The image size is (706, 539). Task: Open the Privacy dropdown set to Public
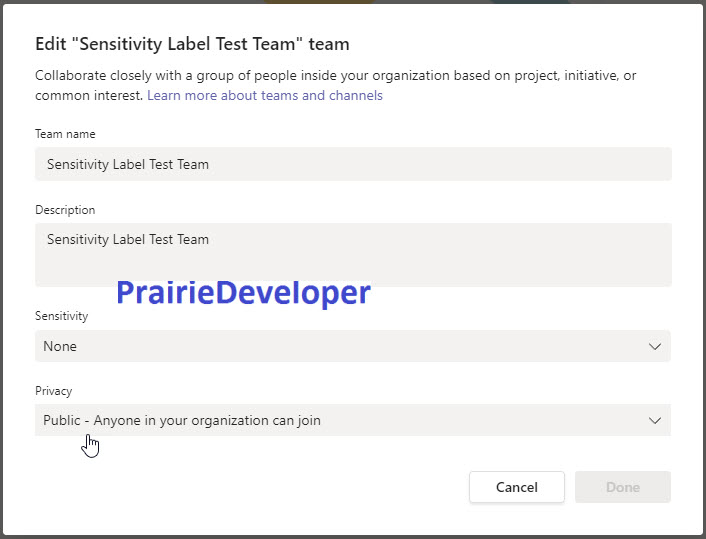[x=353, y=420]
